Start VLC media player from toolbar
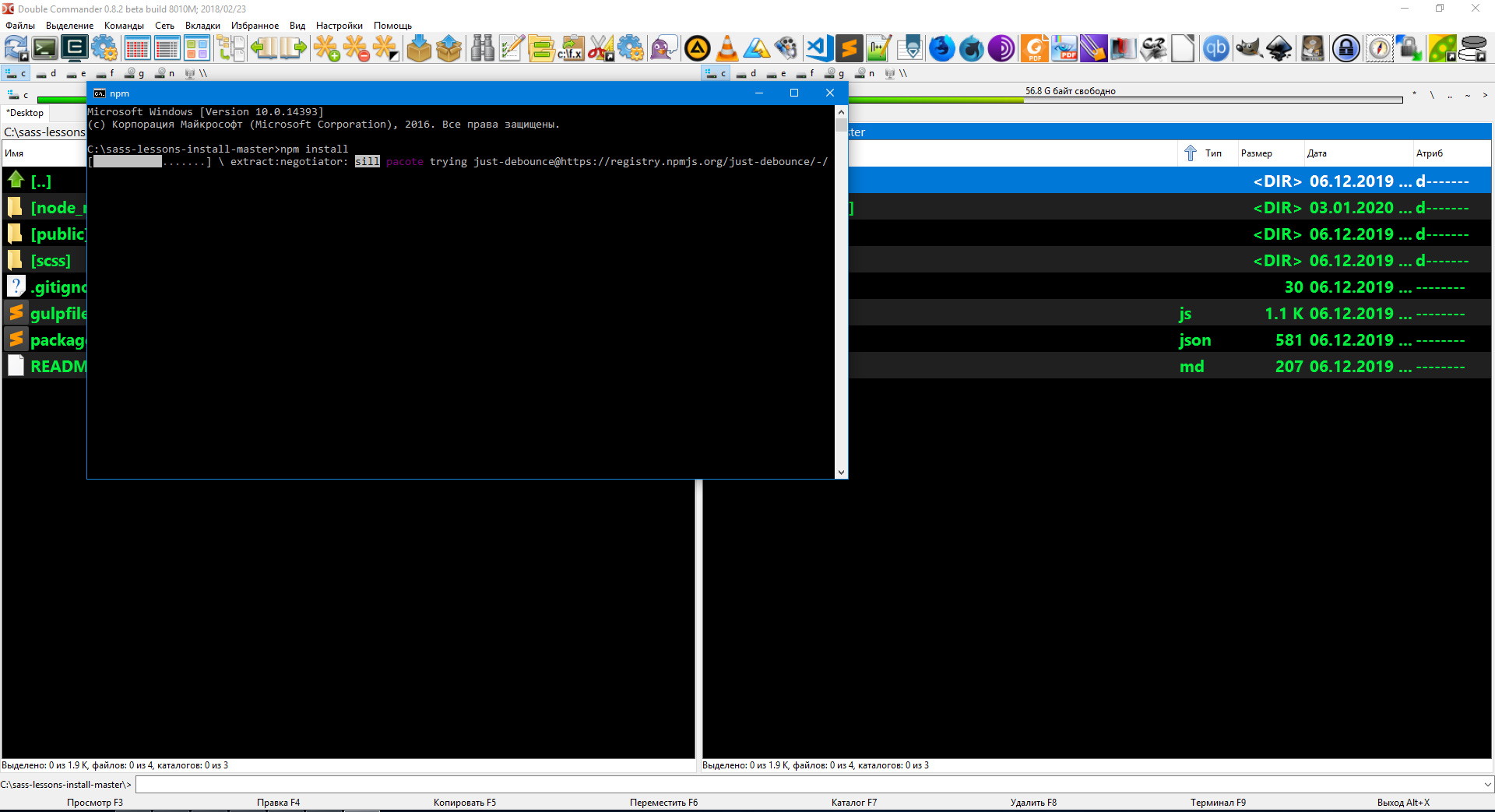 (x=726, y=48)
